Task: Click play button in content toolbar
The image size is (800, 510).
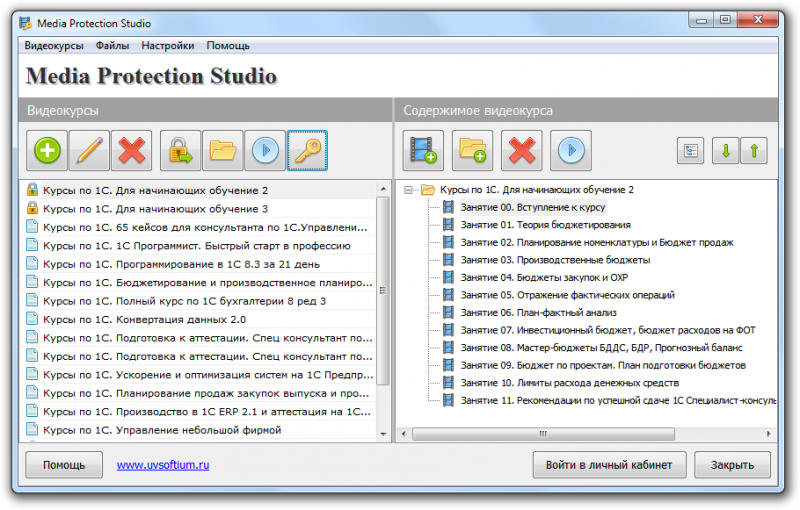Action: 571,150
